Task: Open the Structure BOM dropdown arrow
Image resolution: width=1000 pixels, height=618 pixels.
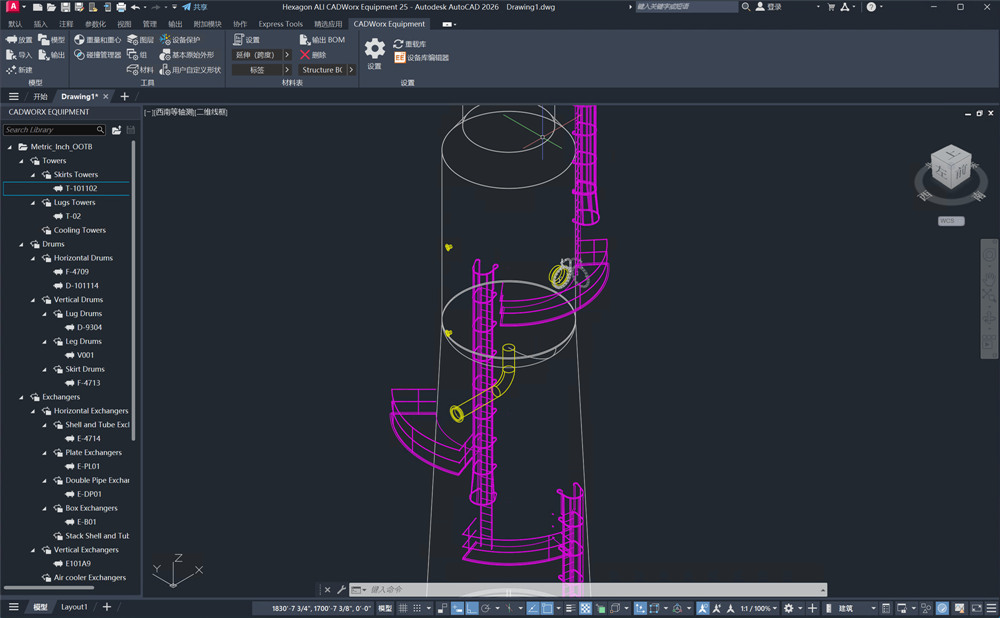Action: pos(351,70)
